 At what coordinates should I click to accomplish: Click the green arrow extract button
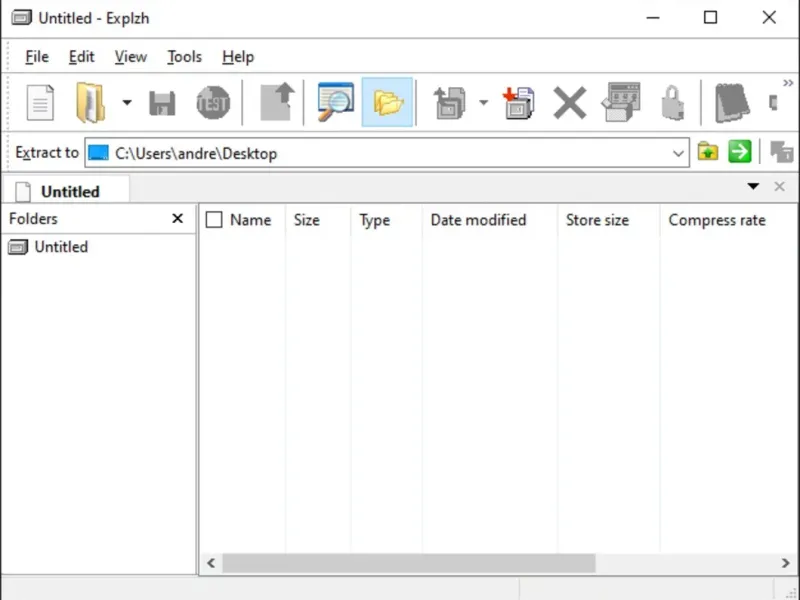[x=740, y=152]
